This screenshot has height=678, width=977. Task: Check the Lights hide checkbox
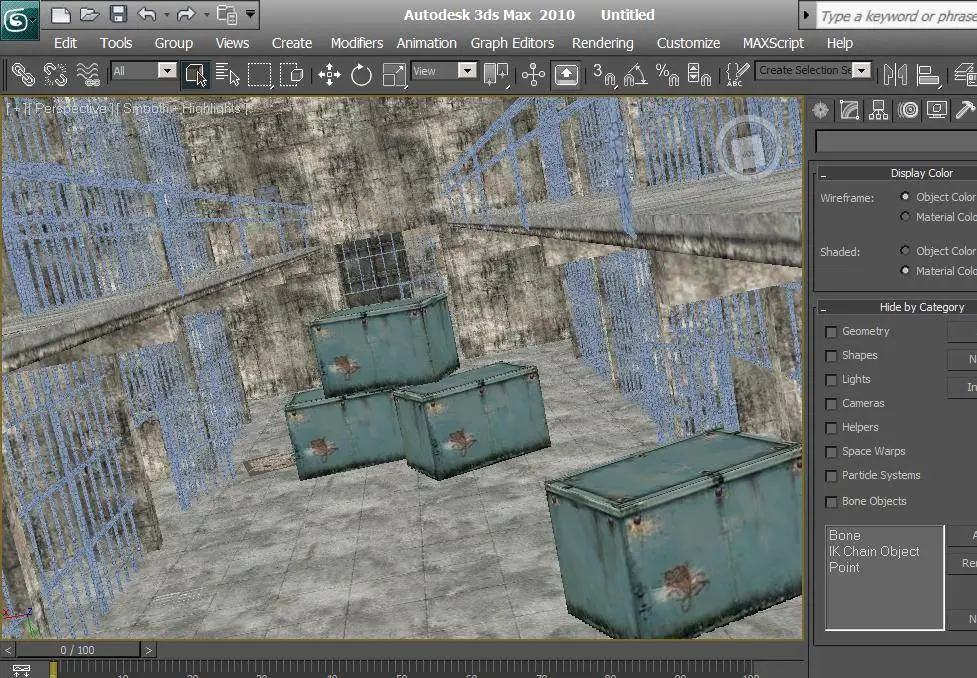coord(831,380)
